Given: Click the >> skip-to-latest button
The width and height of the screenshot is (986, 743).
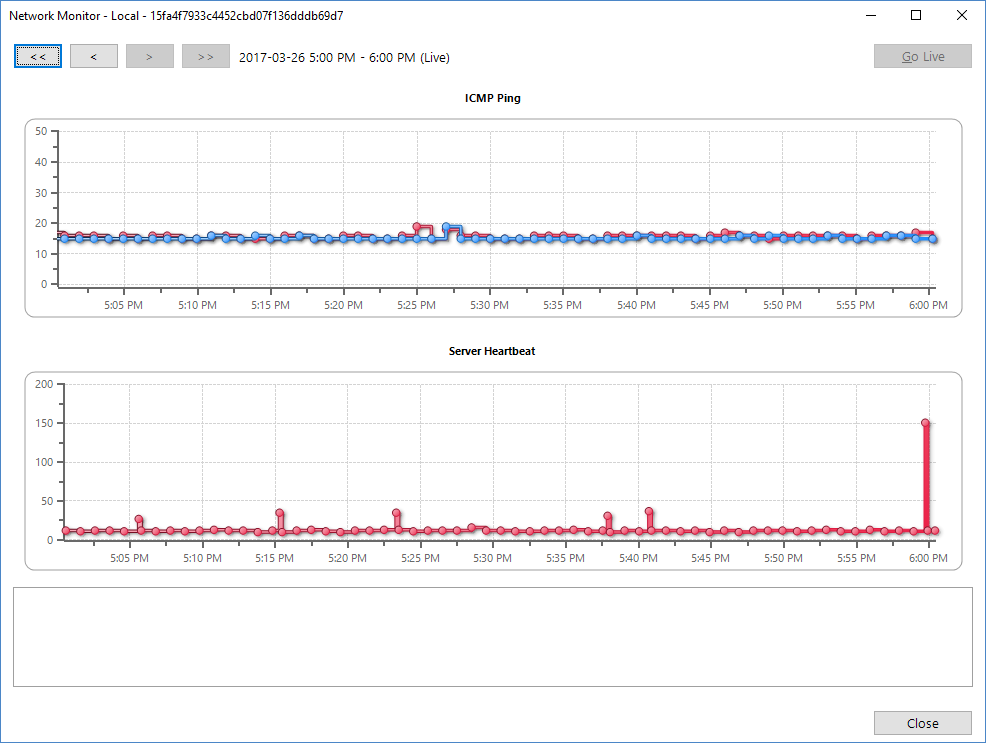Looking at the screenshot, I should 206,57.
